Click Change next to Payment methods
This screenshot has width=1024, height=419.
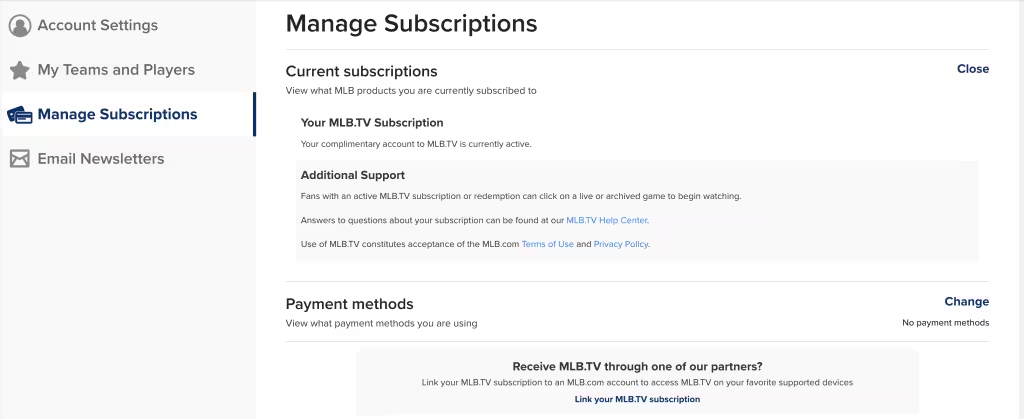(966, 302)
